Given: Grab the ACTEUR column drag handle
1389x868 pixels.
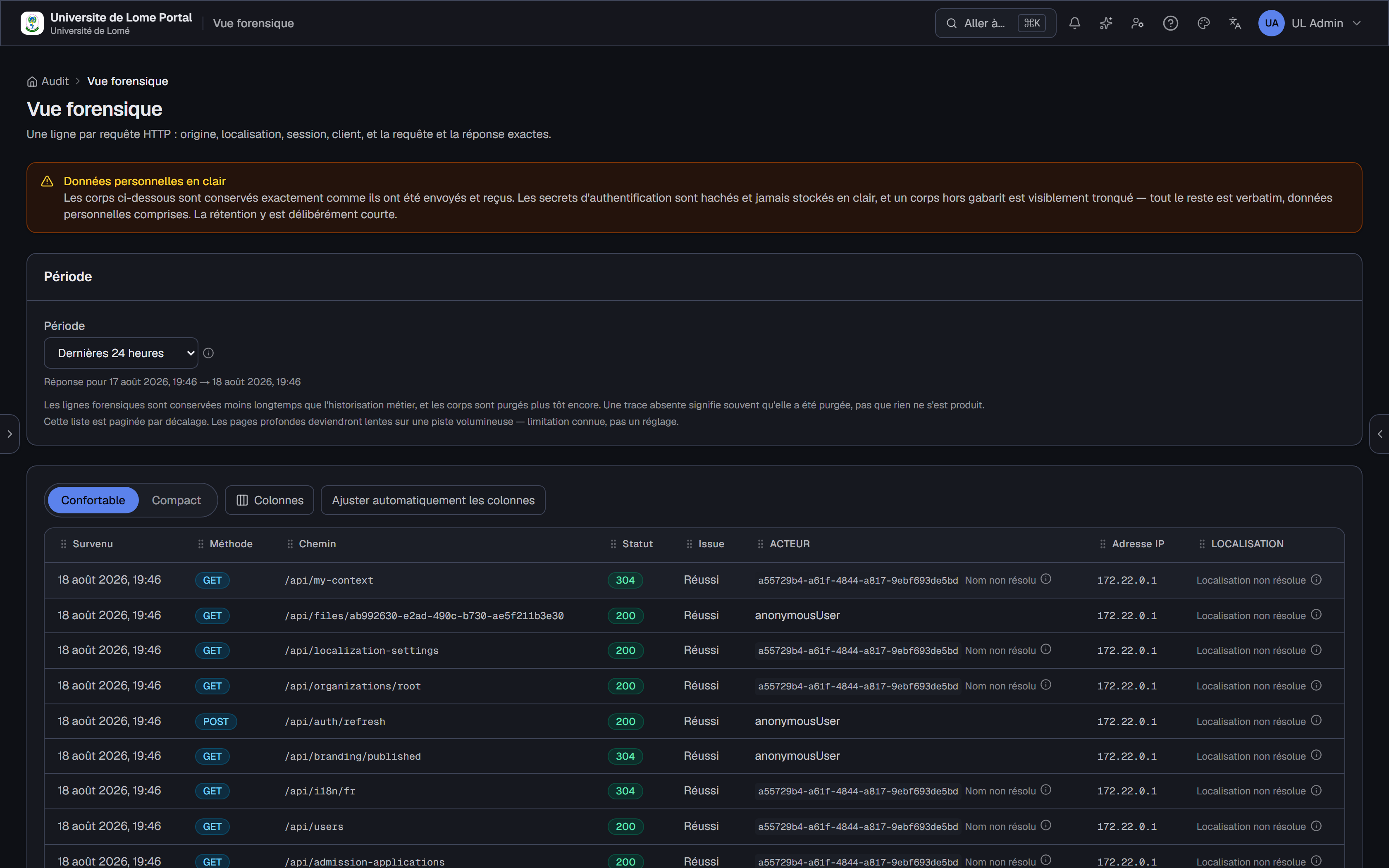Looking at the screenshot, I should coord(761,544).
